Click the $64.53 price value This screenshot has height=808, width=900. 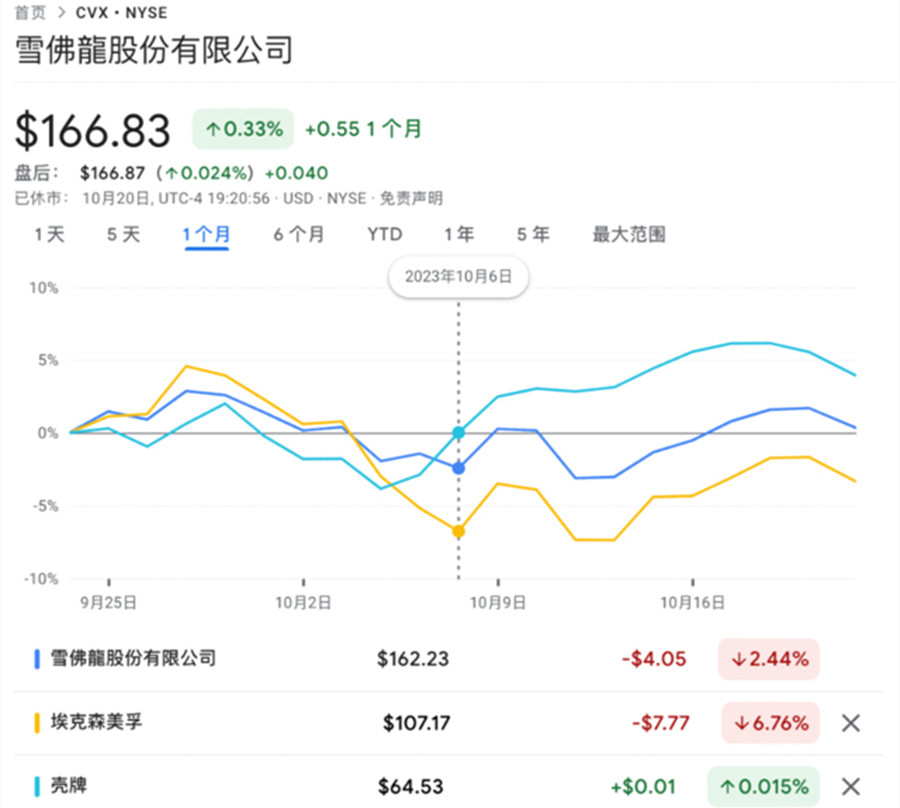point(411,786)
